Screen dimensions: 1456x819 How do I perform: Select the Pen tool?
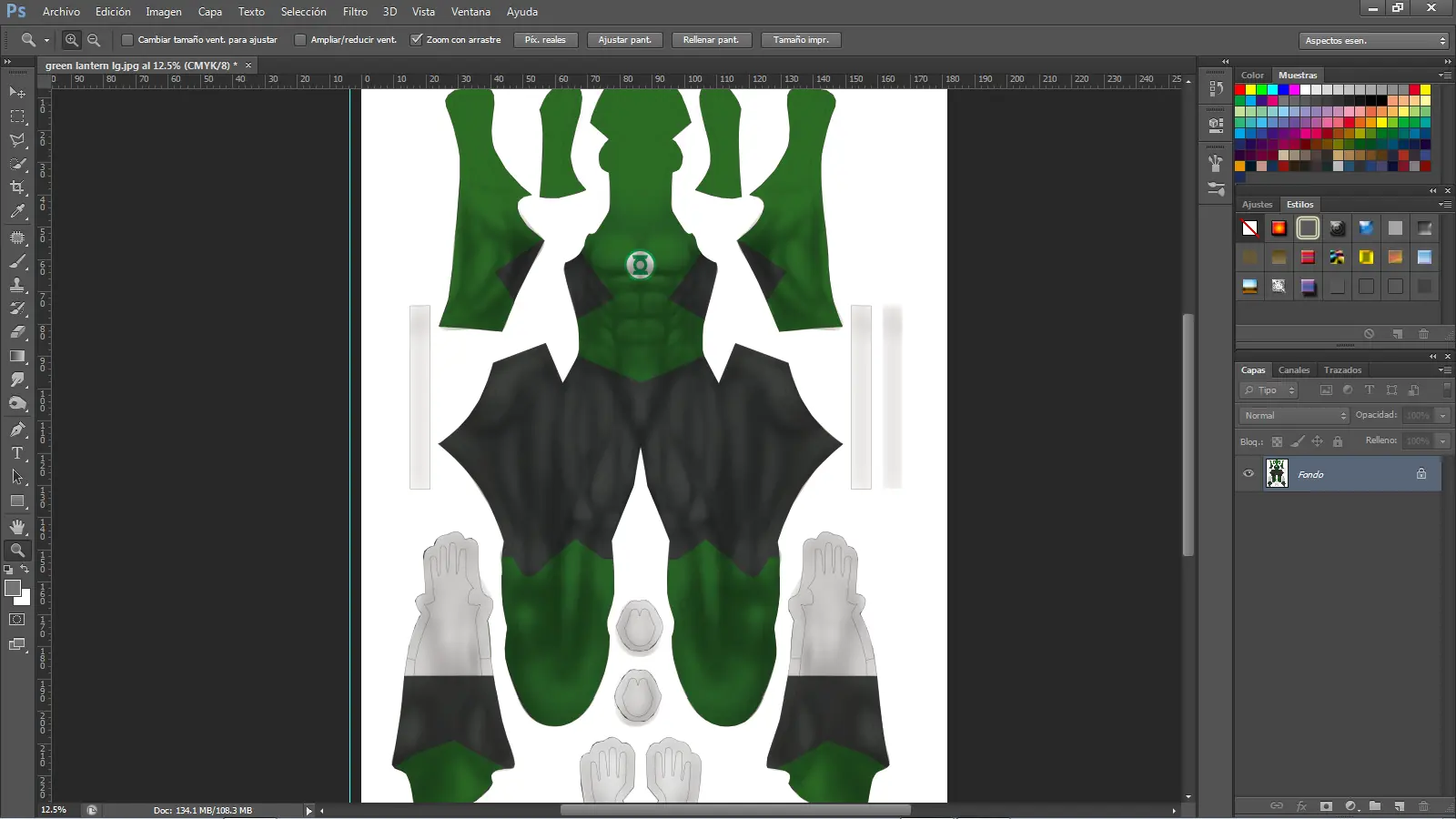click(17, 430)
